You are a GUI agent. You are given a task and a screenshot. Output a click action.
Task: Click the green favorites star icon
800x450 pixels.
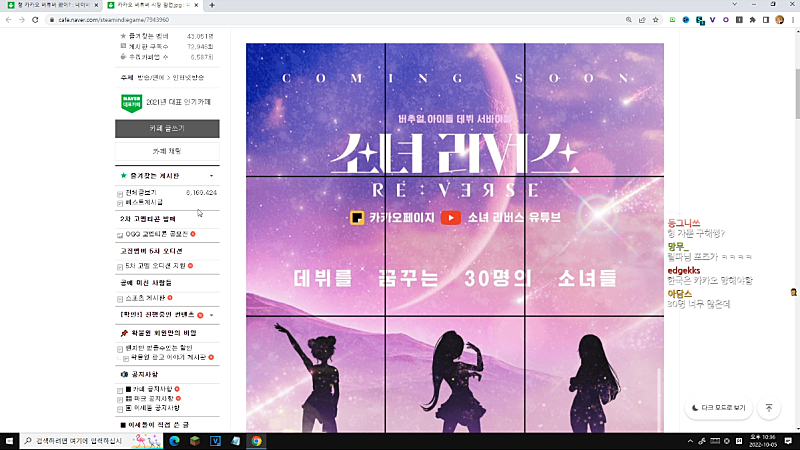click(x=123, y=176)
